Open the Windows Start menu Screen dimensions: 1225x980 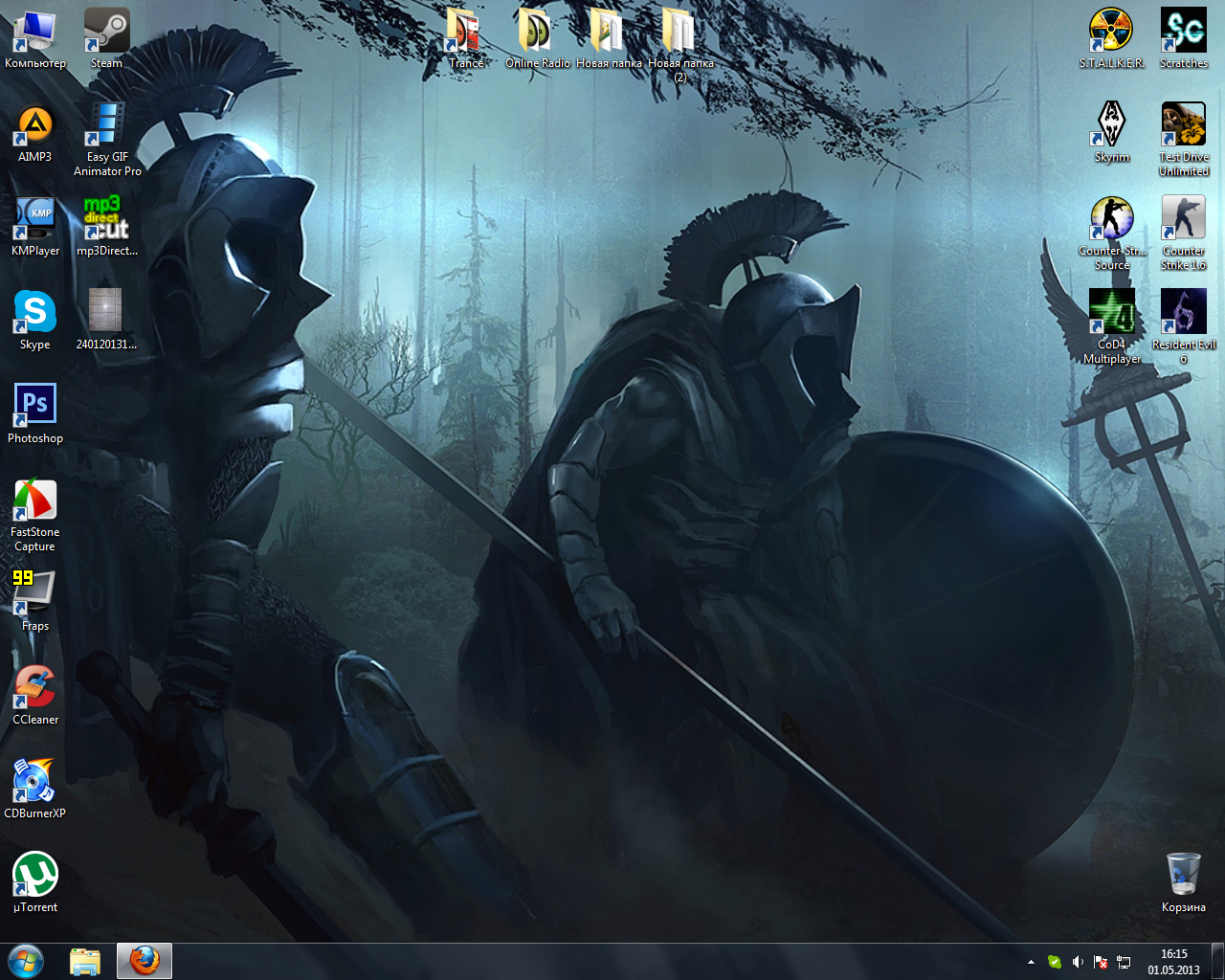[26, 961]
